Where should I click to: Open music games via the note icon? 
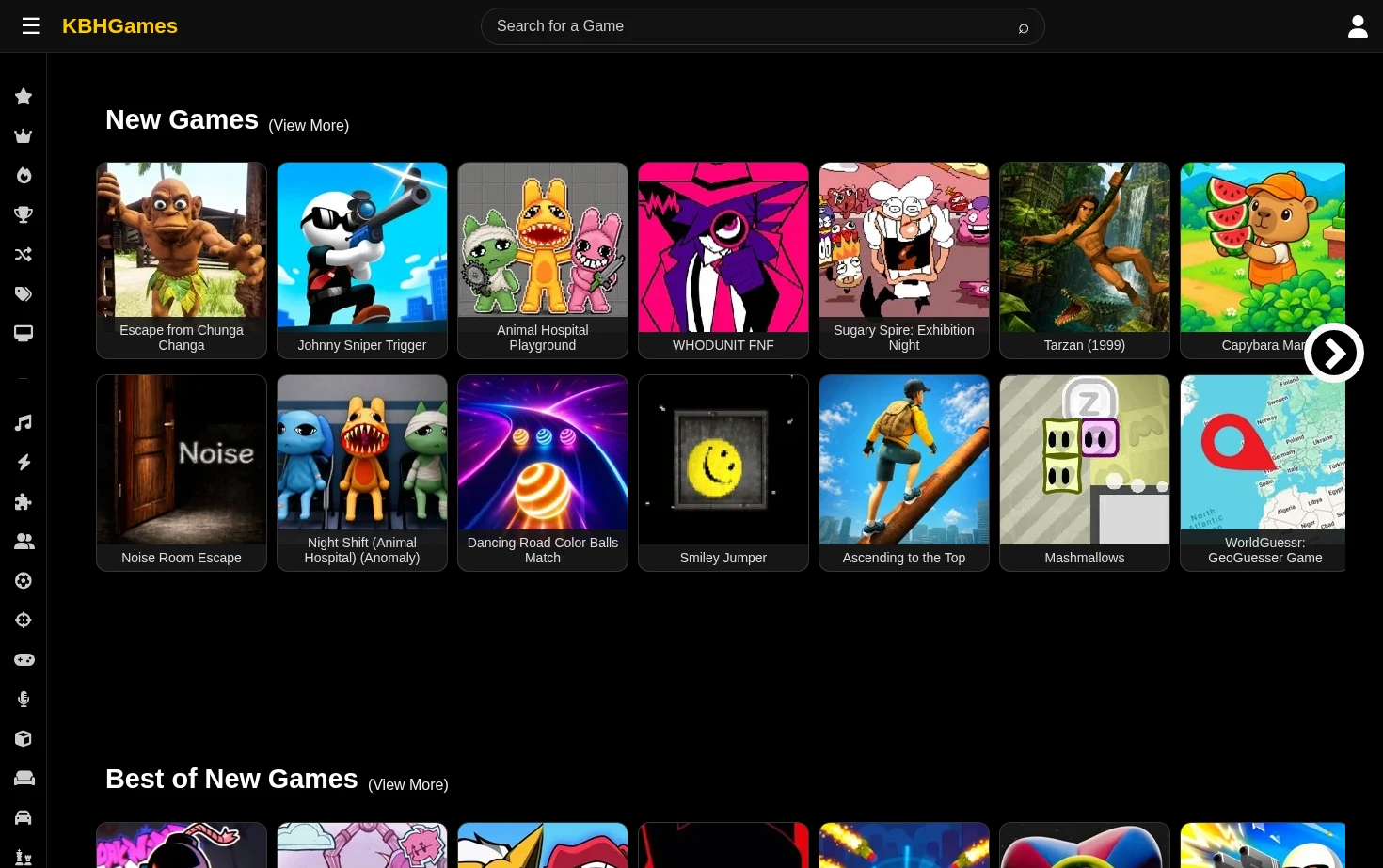[24, 423]
